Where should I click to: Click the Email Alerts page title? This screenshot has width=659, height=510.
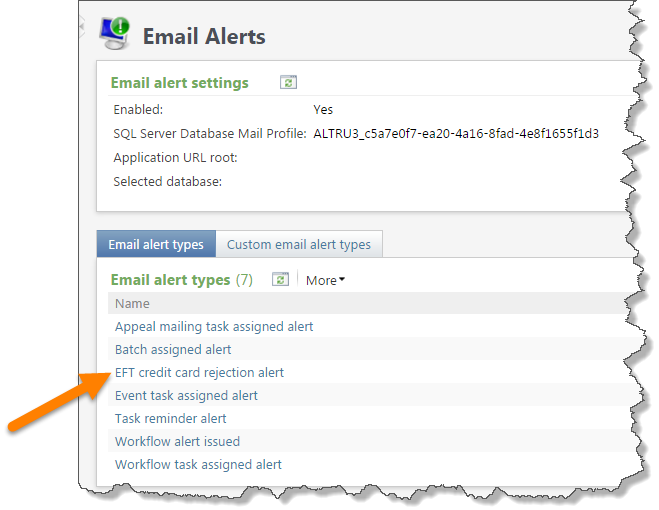(204, 36)
